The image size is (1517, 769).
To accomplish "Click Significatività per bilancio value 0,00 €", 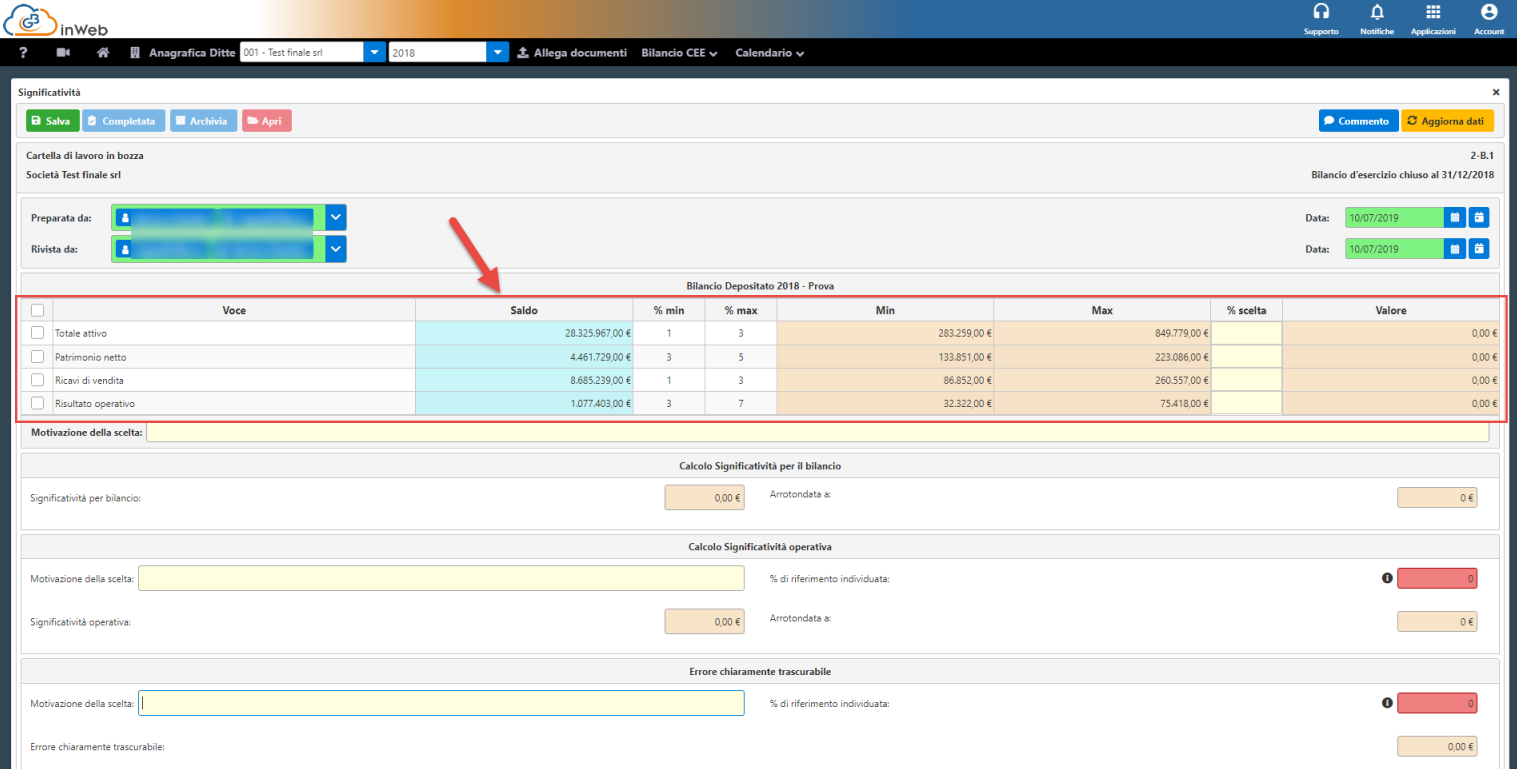I will click(x=704, y=497).
